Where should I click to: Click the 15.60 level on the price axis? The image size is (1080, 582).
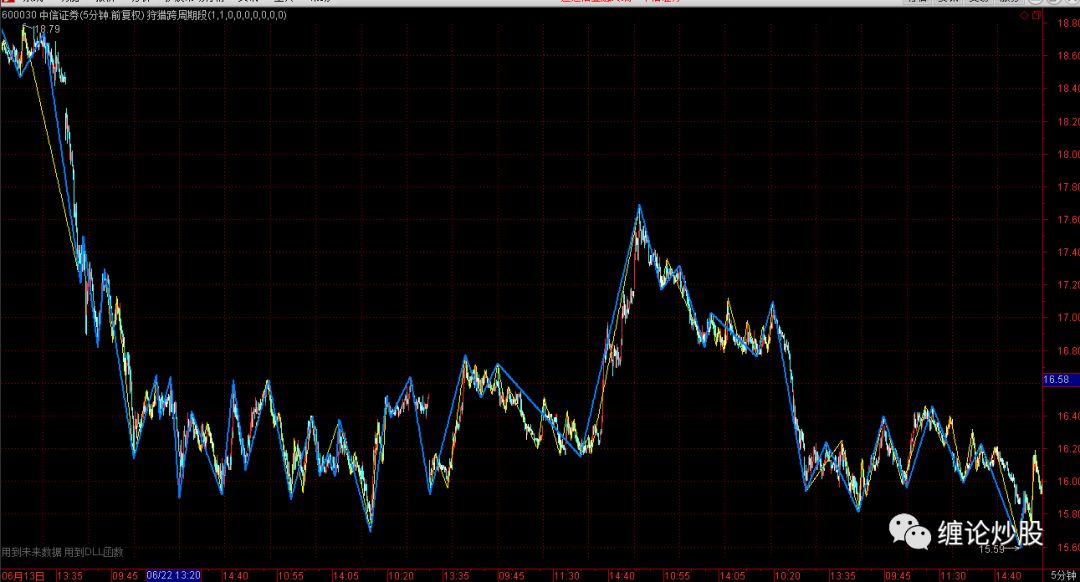(1060, 547)
